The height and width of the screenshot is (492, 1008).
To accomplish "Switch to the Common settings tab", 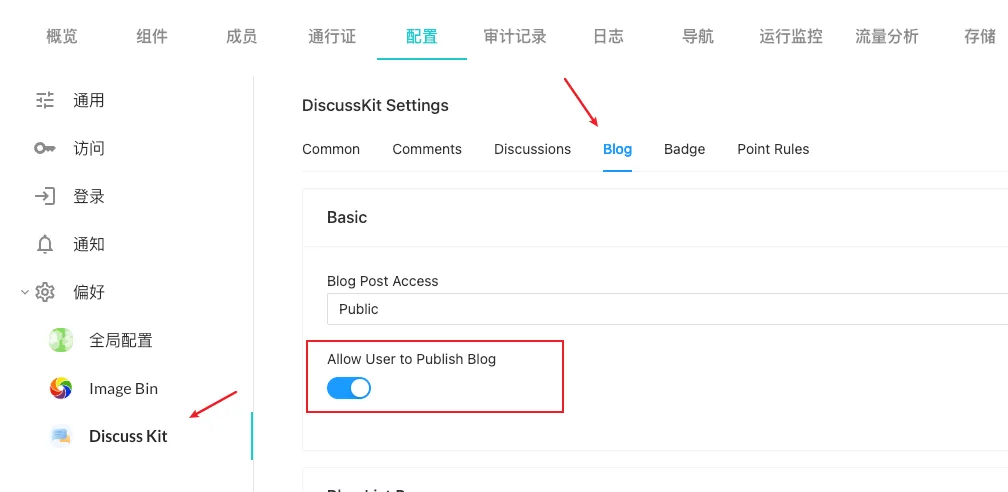I will tap(331, 149).
